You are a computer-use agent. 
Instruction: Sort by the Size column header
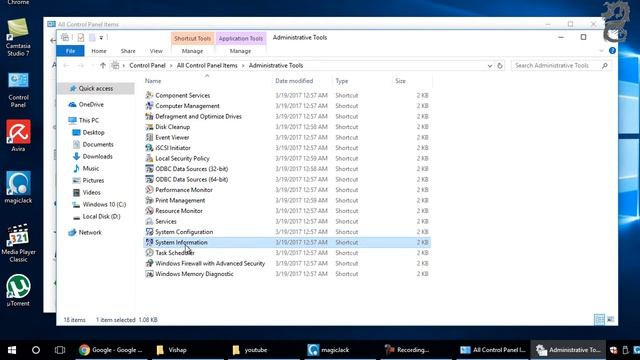pyautogui.click(x=400, y=81)
